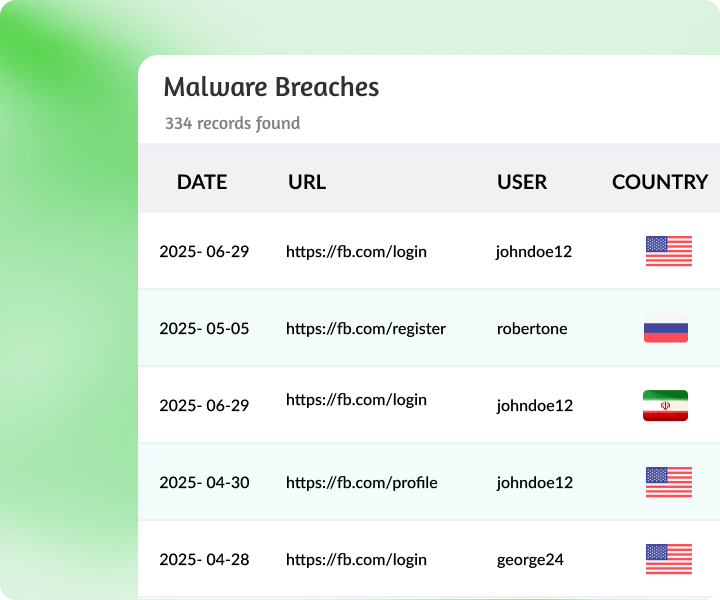Image resolution: width=720 pixels, height=600 pixels.
Task: Click the date 2025-05-05
Action: (x=204, y=328)
